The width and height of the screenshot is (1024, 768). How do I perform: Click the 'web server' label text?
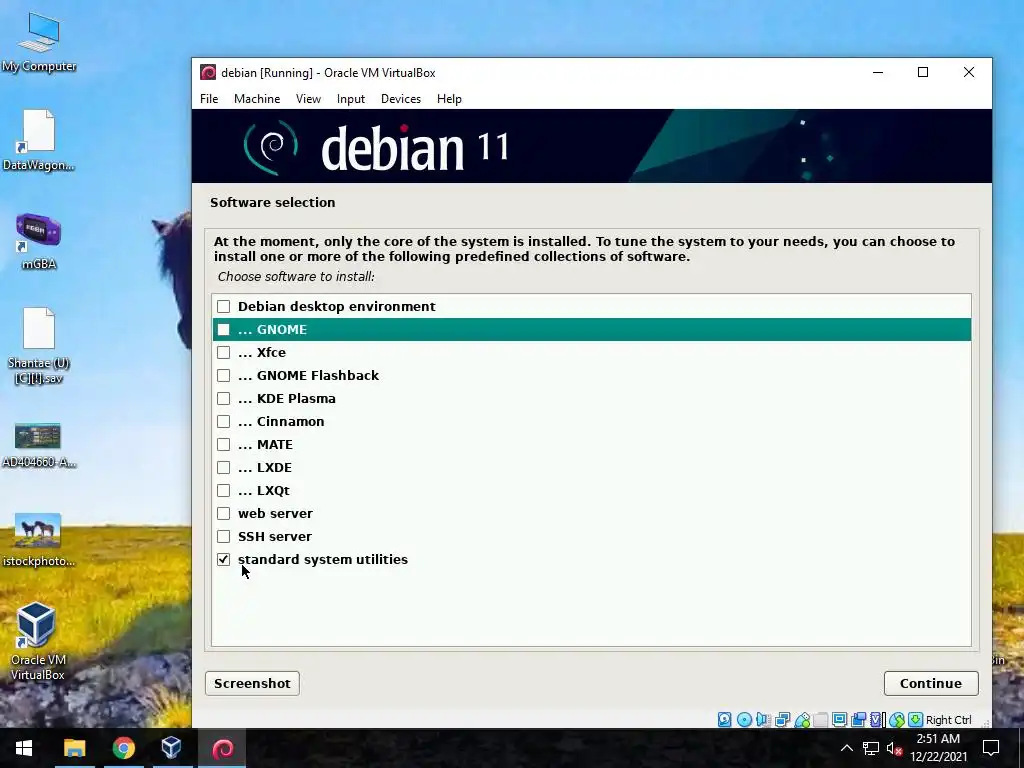[x=275, y=513]
